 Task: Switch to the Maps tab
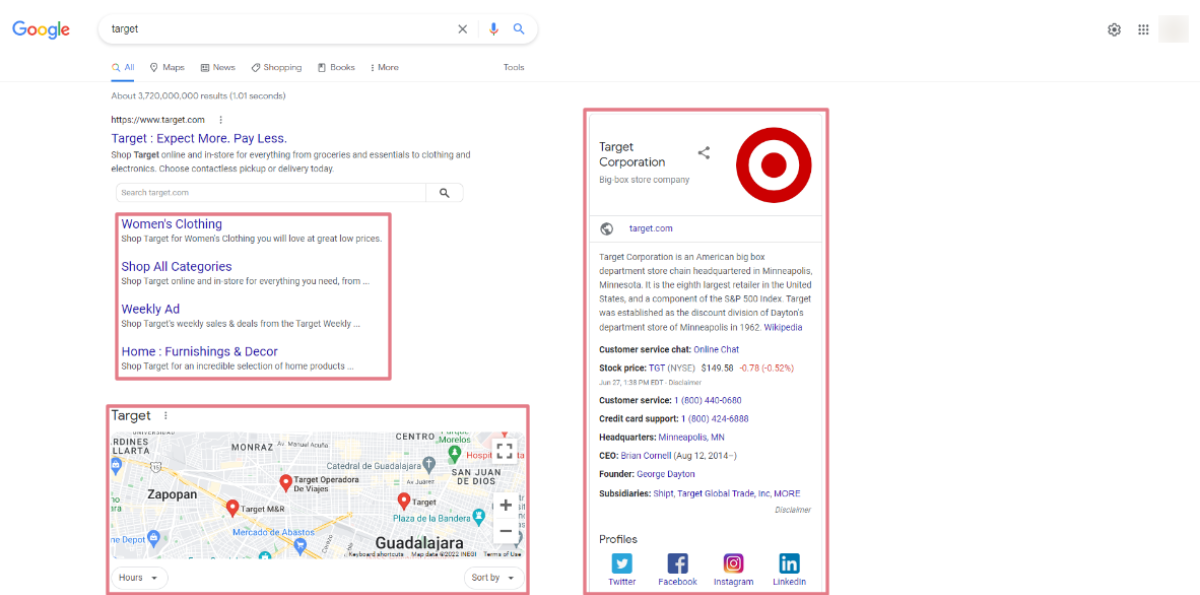point(167,68)
